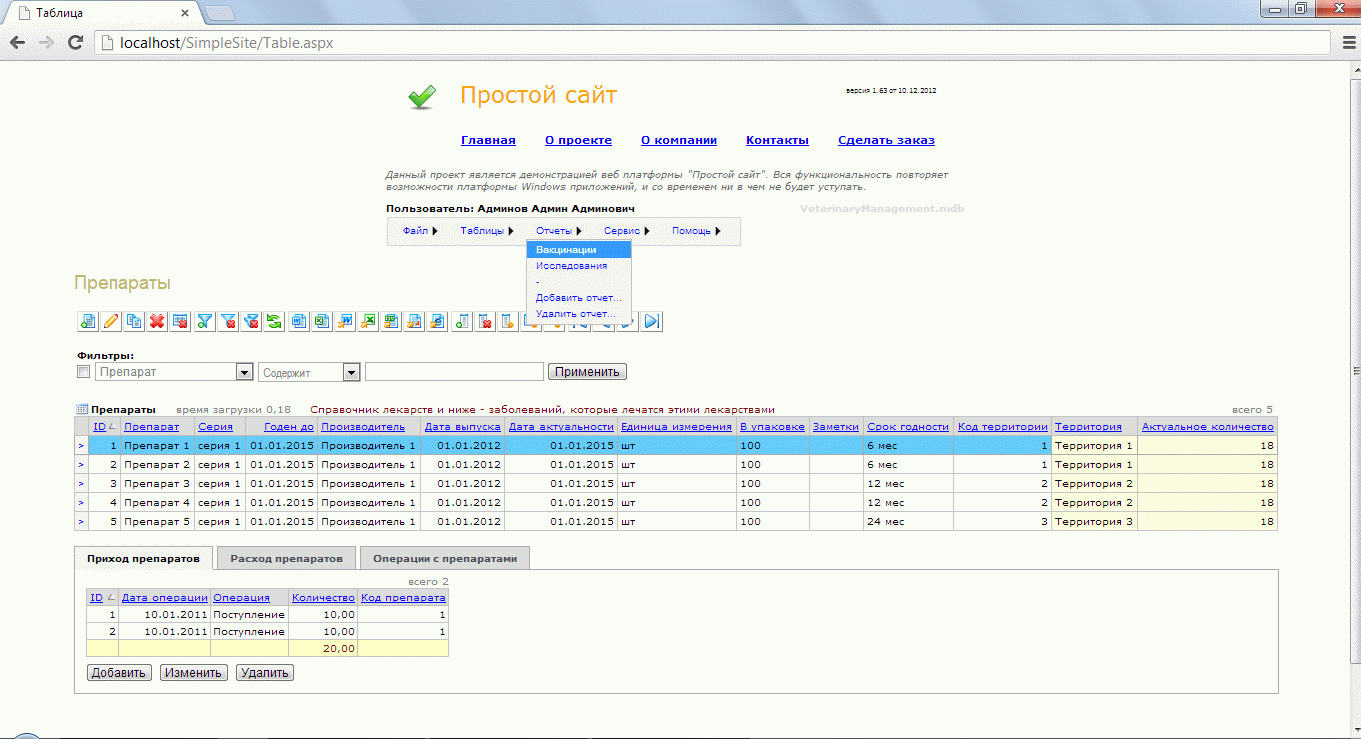Viewport: 1361px width, 739px height.
Task: Click the pencil edit record icon
Action: (x=111, y=321)
